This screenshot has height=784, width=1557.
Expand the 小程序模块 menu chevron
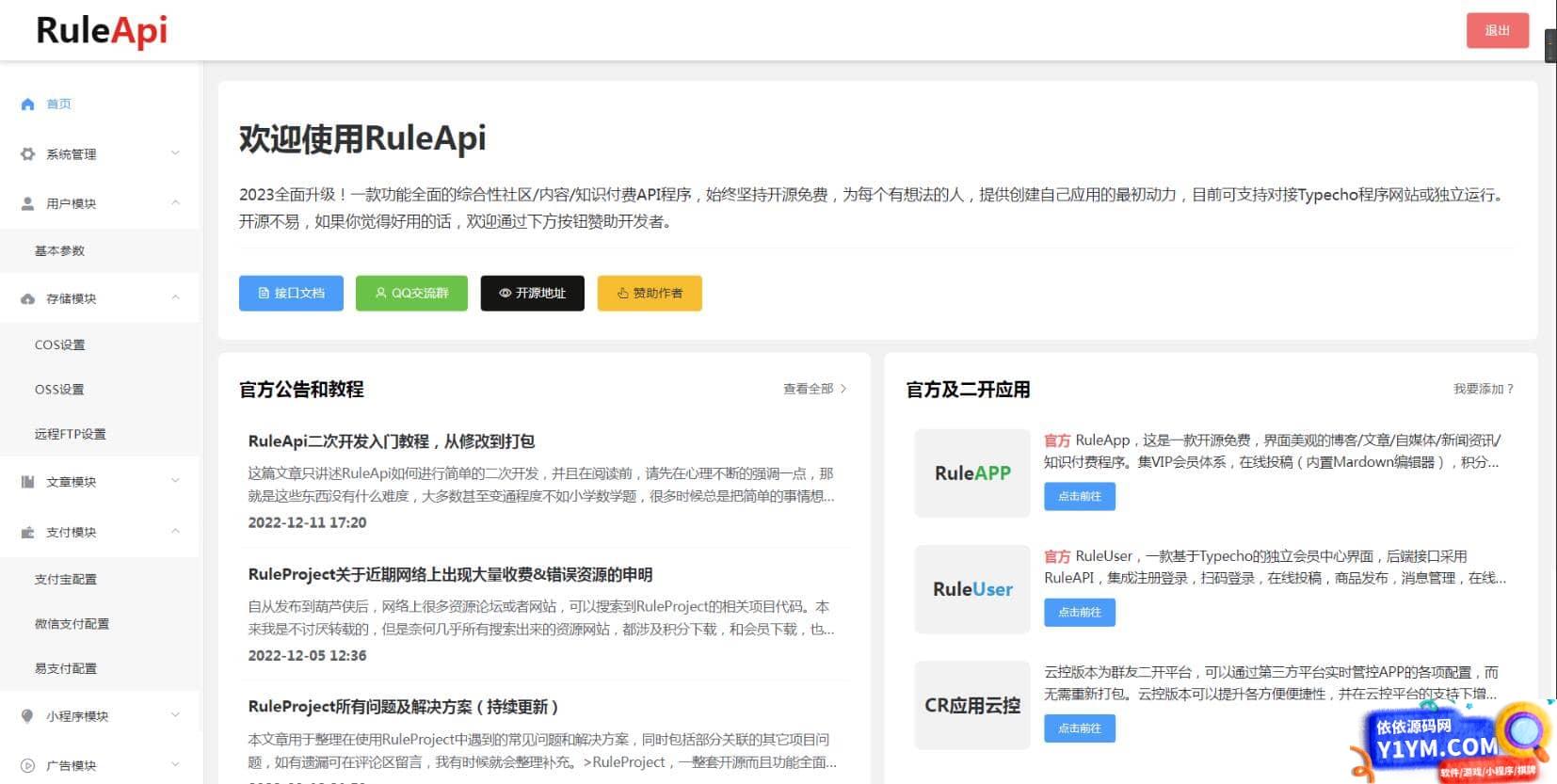coord(175,716)
